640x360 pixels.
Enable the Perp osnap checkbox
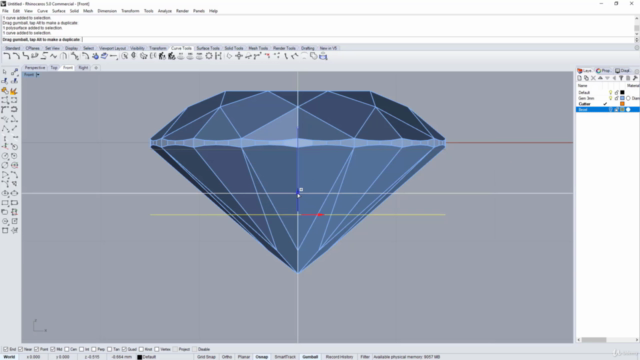94,349
